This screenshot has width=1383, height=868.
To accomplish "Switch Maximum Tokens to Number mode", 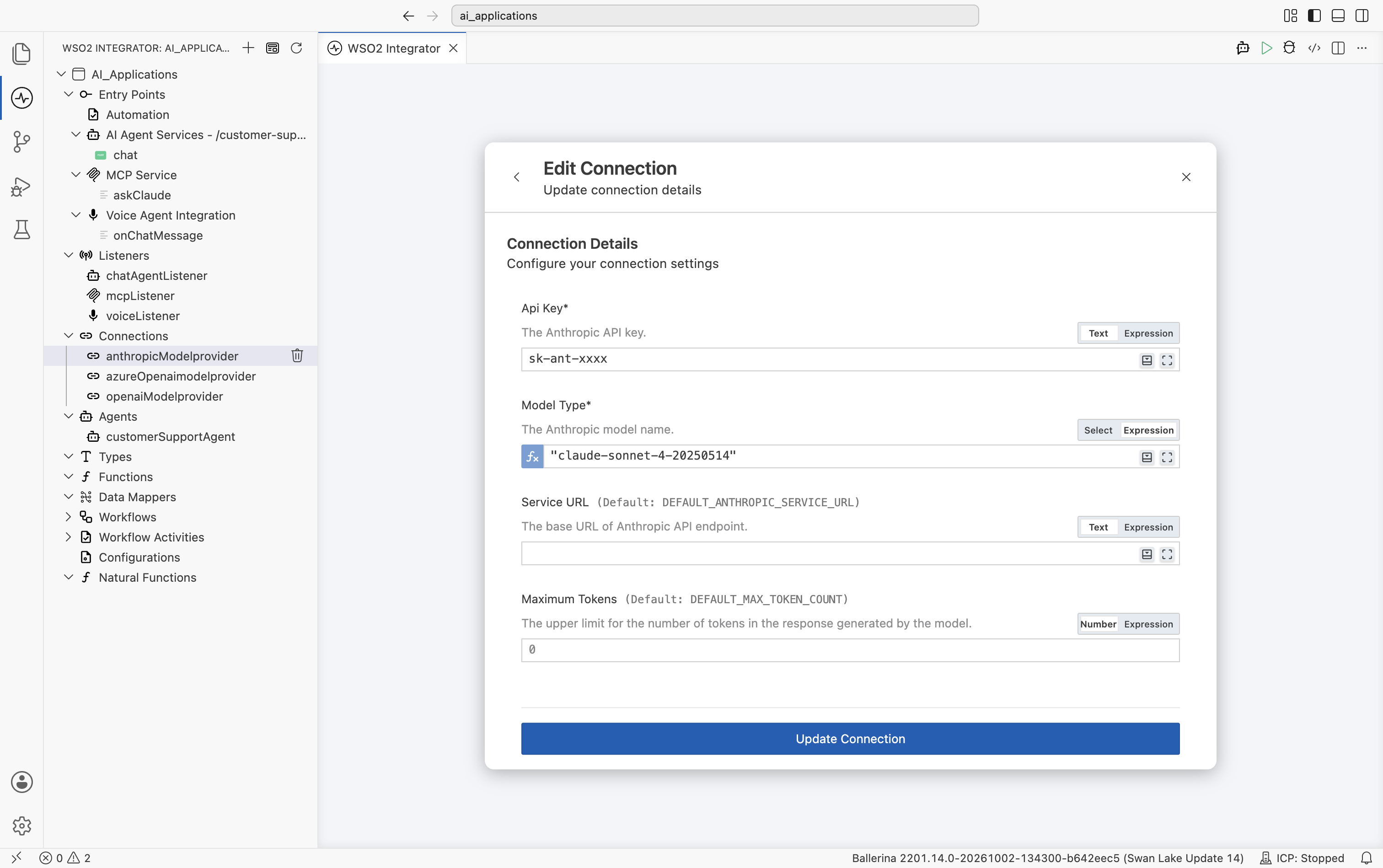I will pyautogui.click(x=1098, y=624).
